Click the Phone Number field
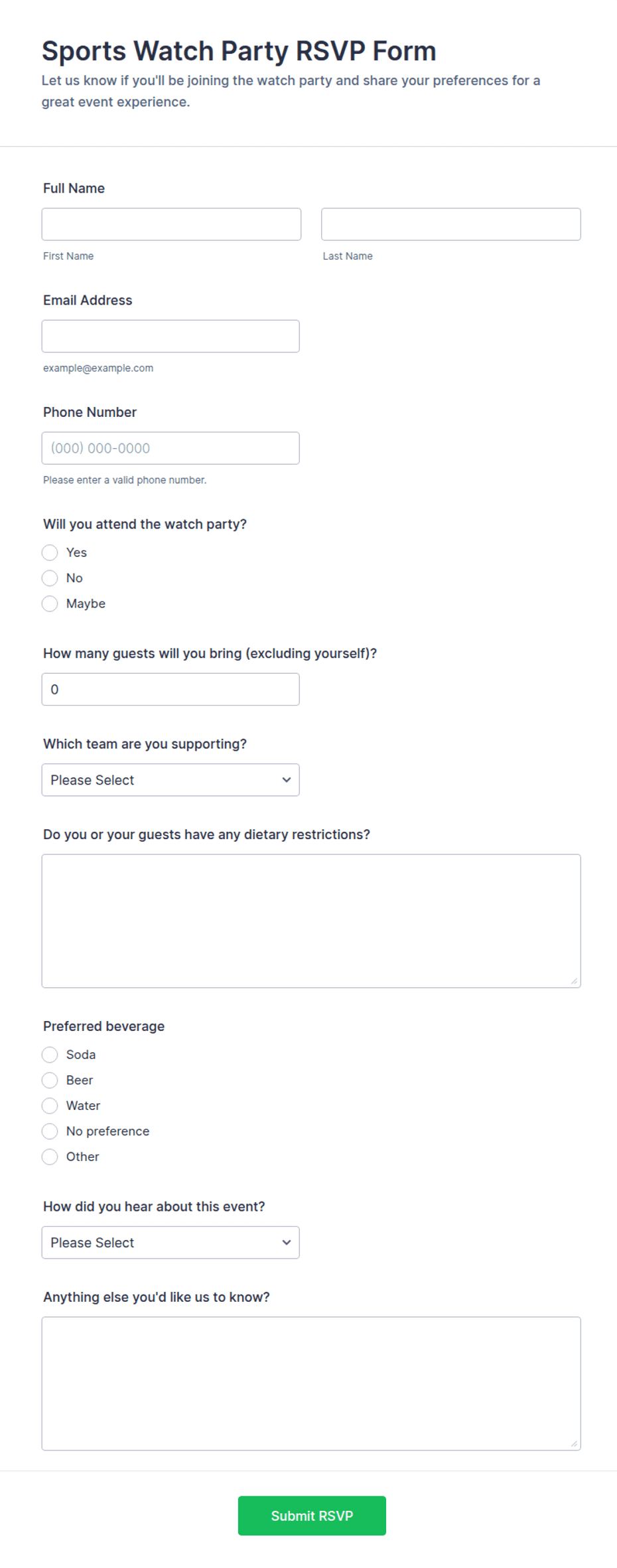This screenshot has width=617, height=1568. pos(171,448)
